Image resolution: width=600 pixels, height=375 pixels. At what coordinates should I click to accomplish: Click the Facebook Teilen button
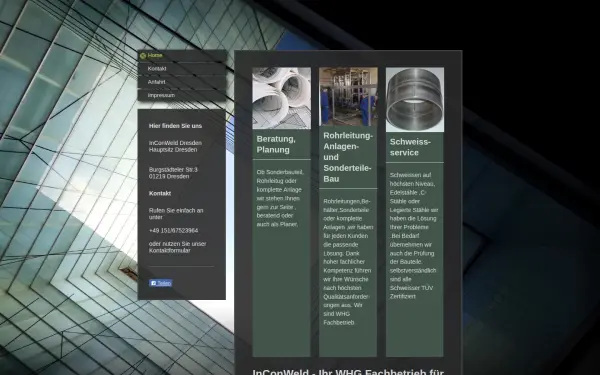point(160,283)
